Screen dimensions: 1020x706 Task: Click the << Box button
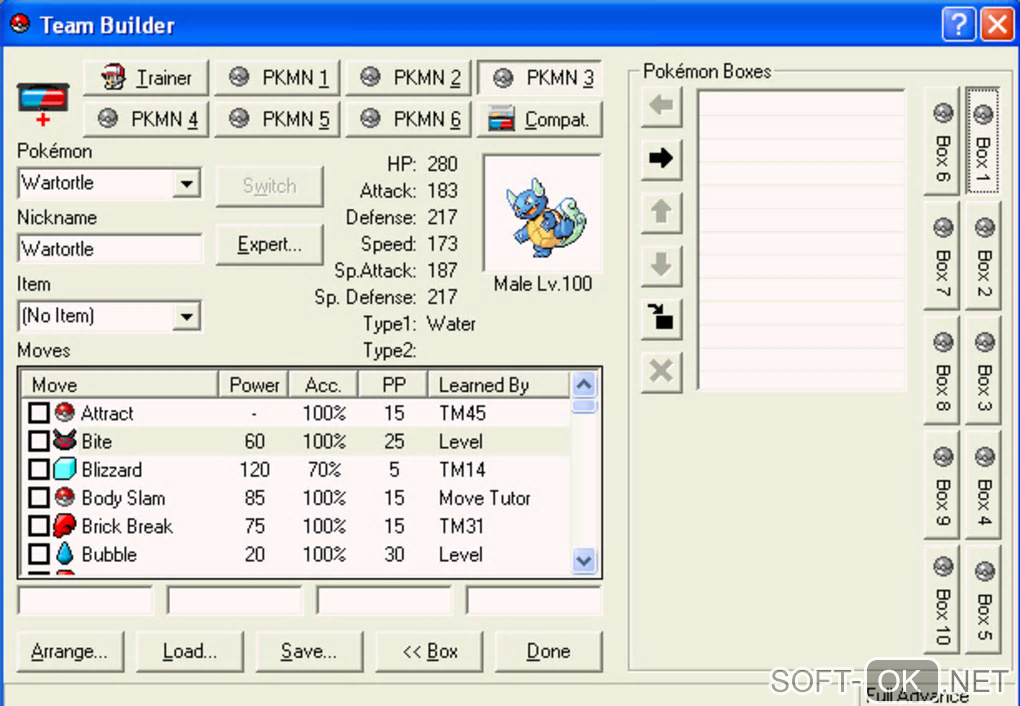pos(429,651)
